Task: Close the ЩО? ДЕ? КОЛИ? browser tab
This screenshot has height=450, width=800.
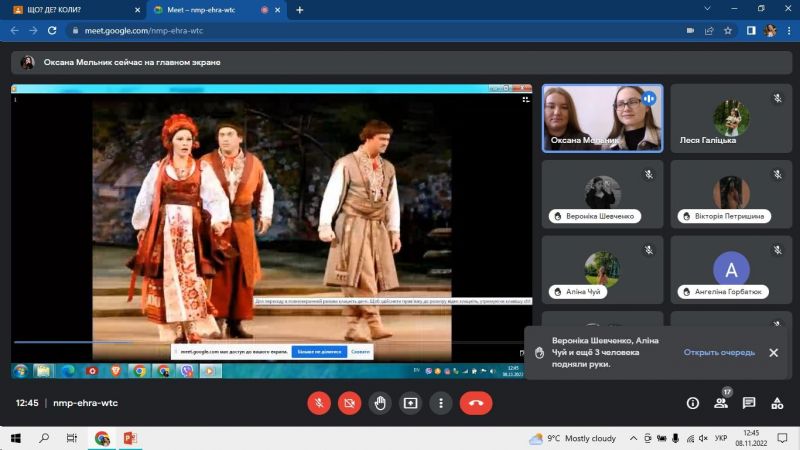Action: tap(137, 10)
